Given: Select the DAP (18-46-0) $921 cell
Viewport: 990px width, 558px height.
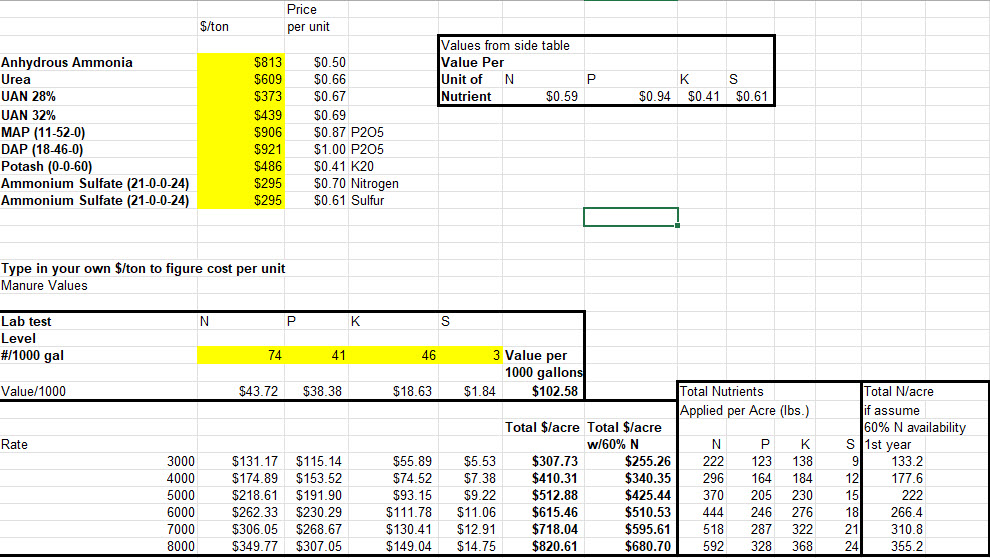Looking at the screenshot, I should point(241,149).
